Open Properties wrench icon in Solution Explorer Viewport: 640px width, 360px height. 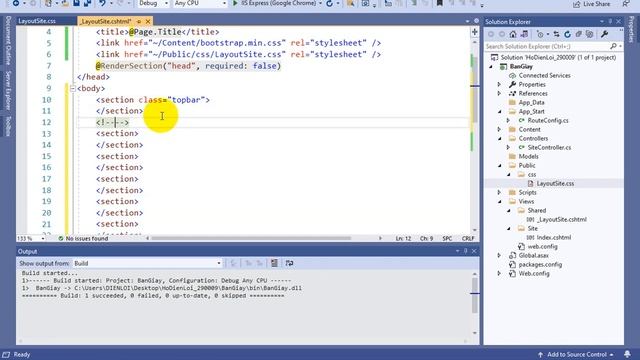604,34
